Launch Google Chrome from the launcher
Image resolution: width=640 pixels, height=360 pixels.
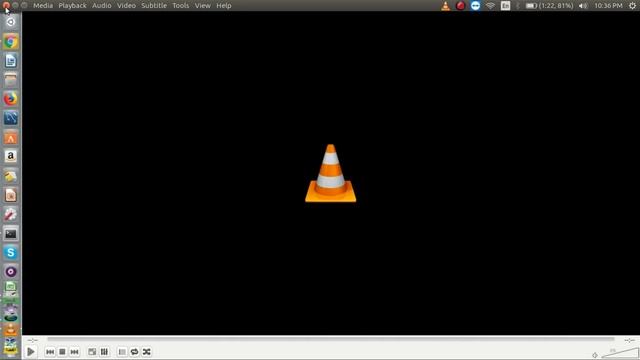(x=11, y=42)
